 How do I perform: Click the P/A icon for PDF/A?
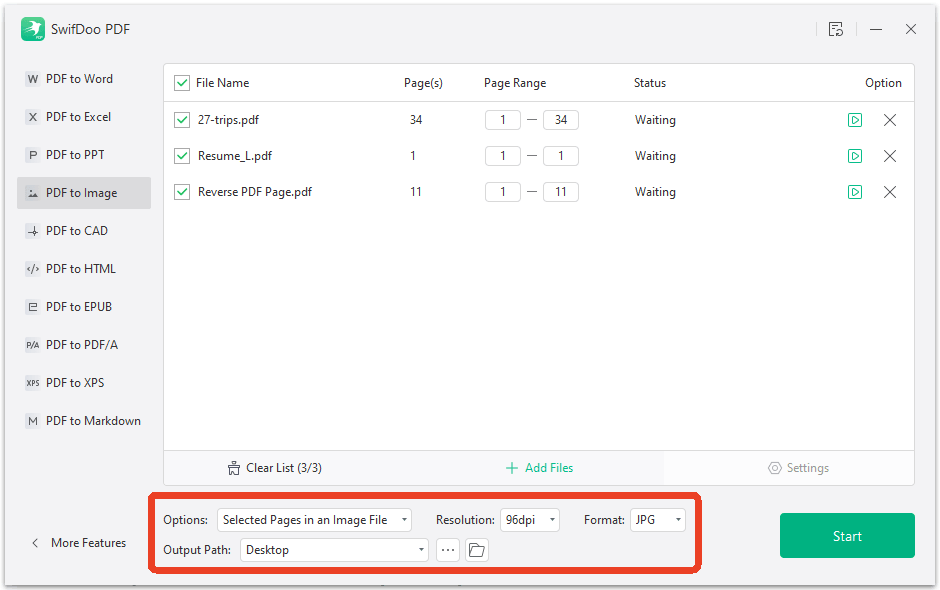[33, 345]
